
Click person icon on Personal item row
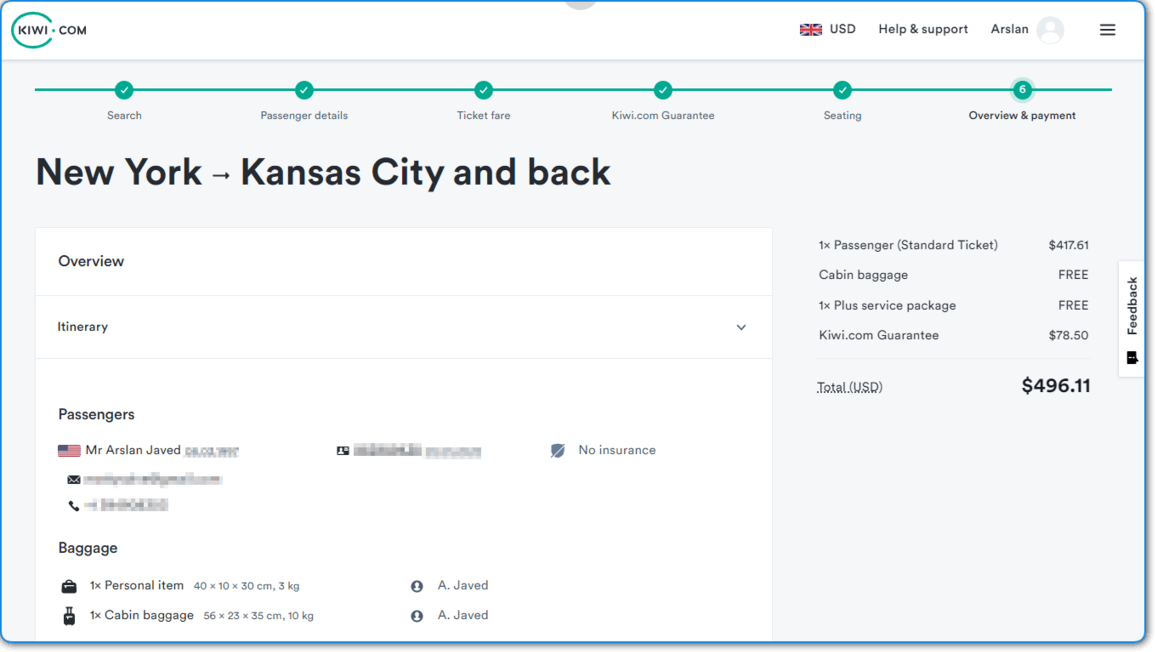417,586
